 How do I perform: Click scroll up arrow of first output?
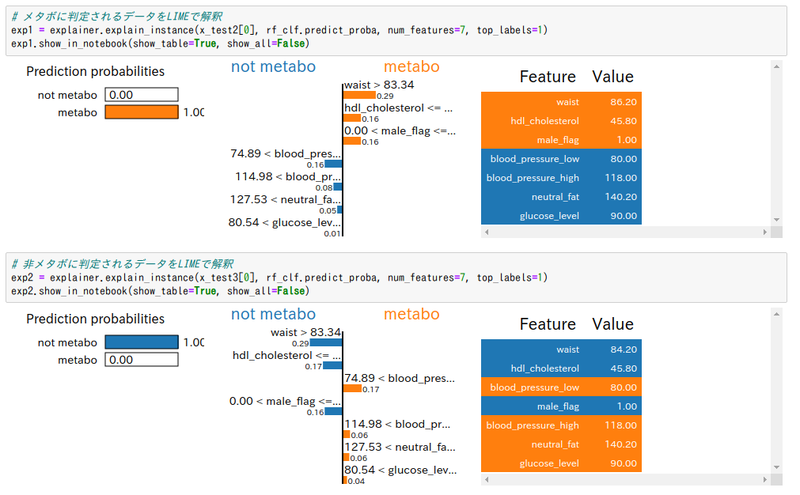click(x=776, y=67)
